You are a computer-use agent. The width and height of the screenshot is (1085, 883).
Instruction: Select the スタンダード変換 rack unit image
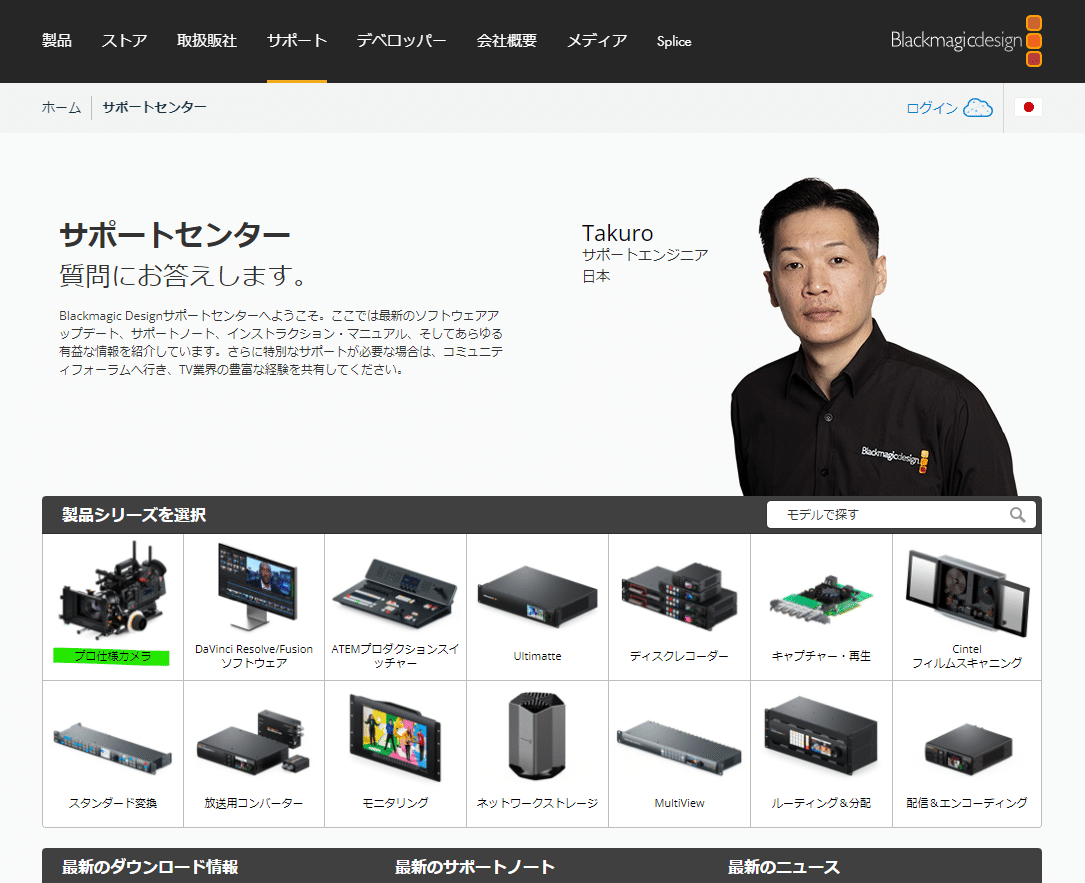tap(113, 747)
